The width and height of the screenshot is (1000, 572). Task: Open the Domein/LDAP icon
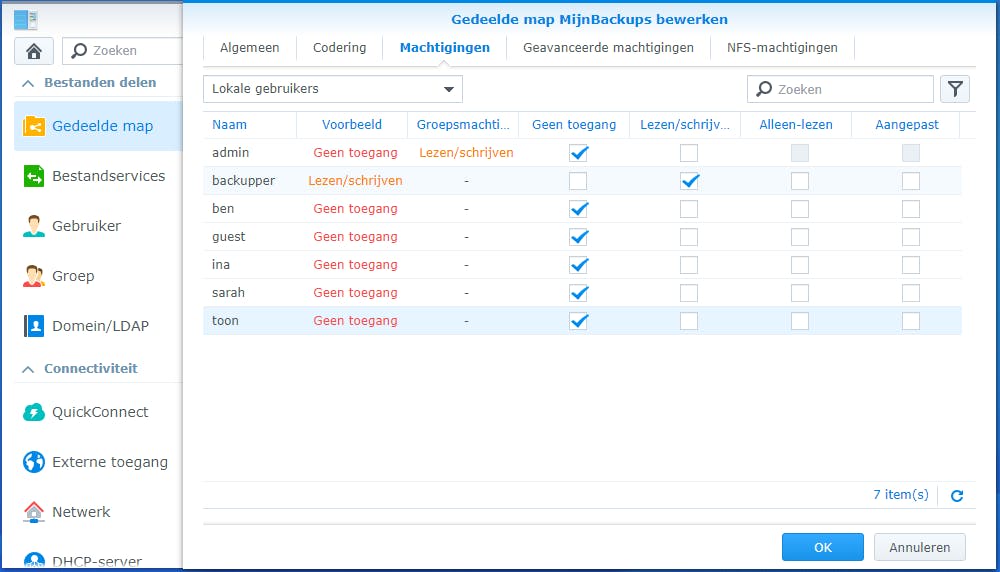click(x=34, y=326)
